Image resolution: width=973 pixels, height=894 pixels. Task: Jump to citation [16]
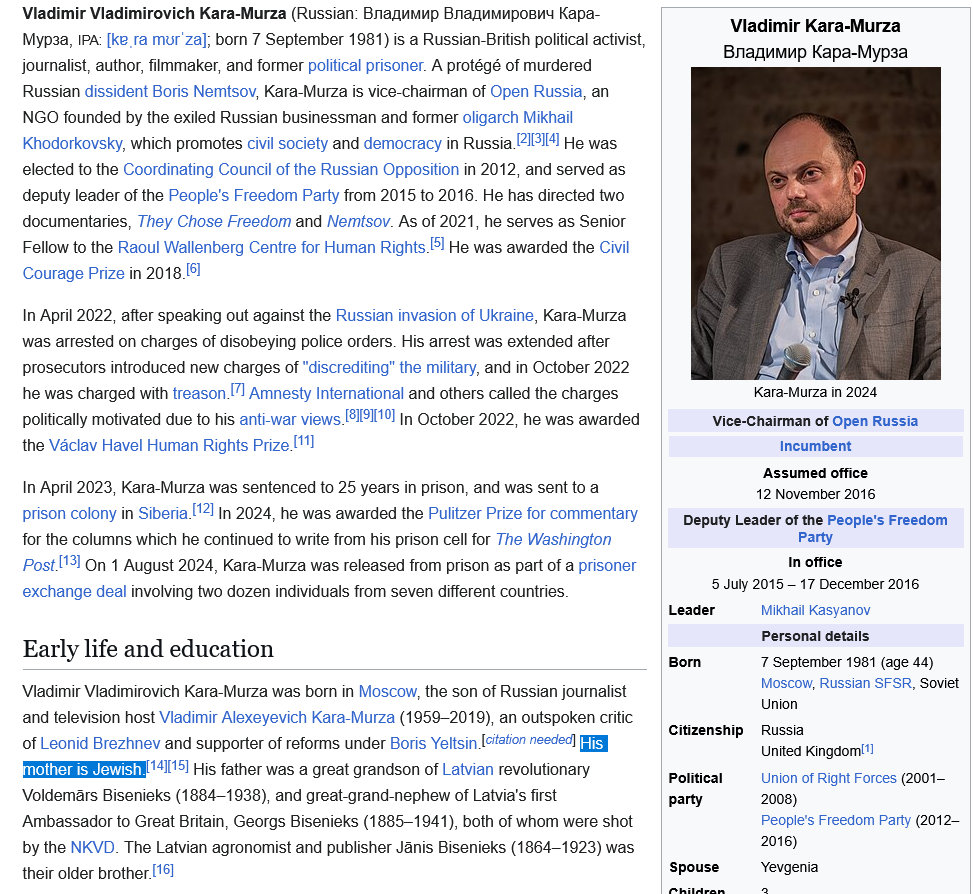[163, 870]
